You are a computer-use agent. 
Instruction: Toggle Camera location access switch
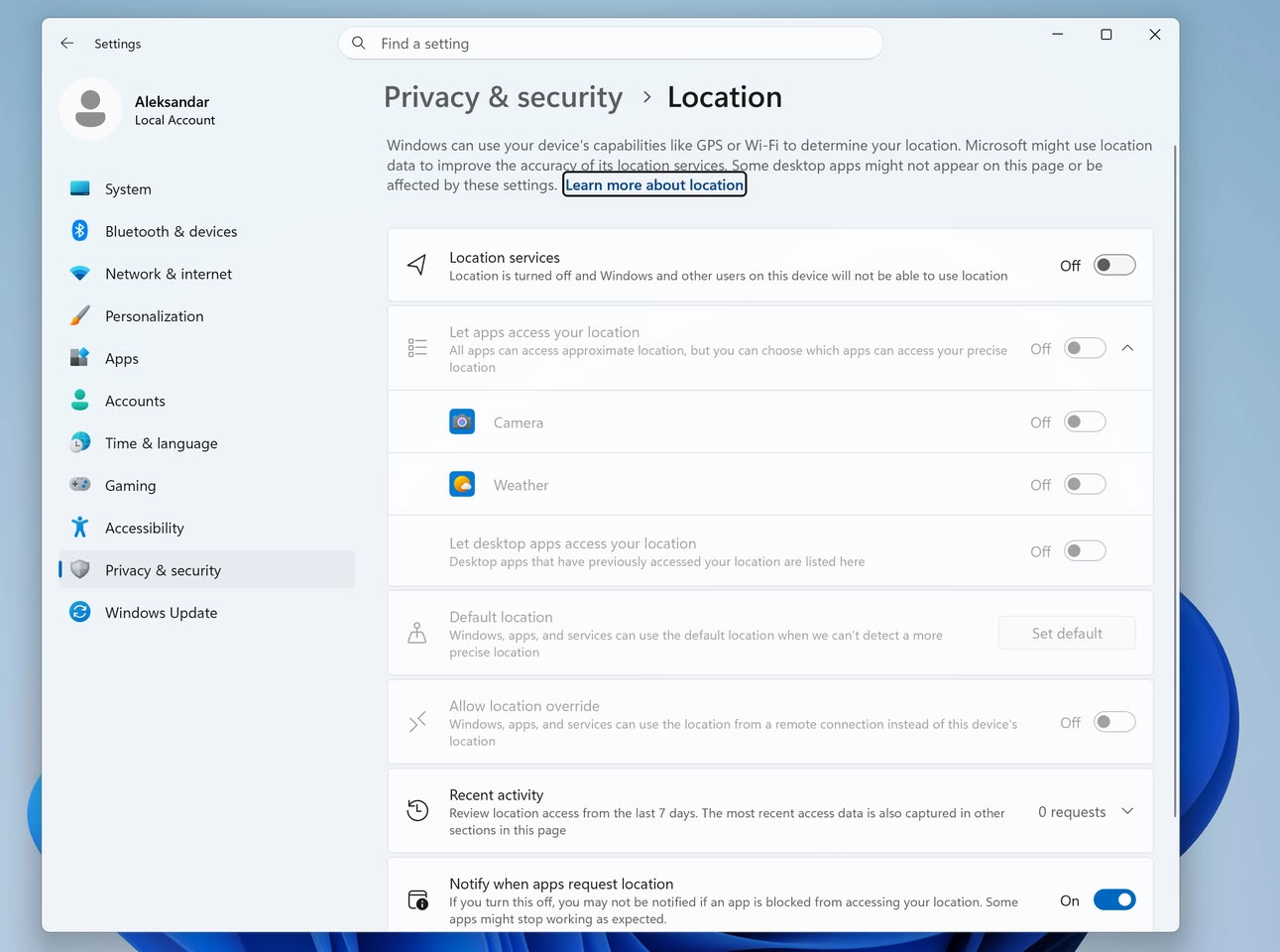1085,421
